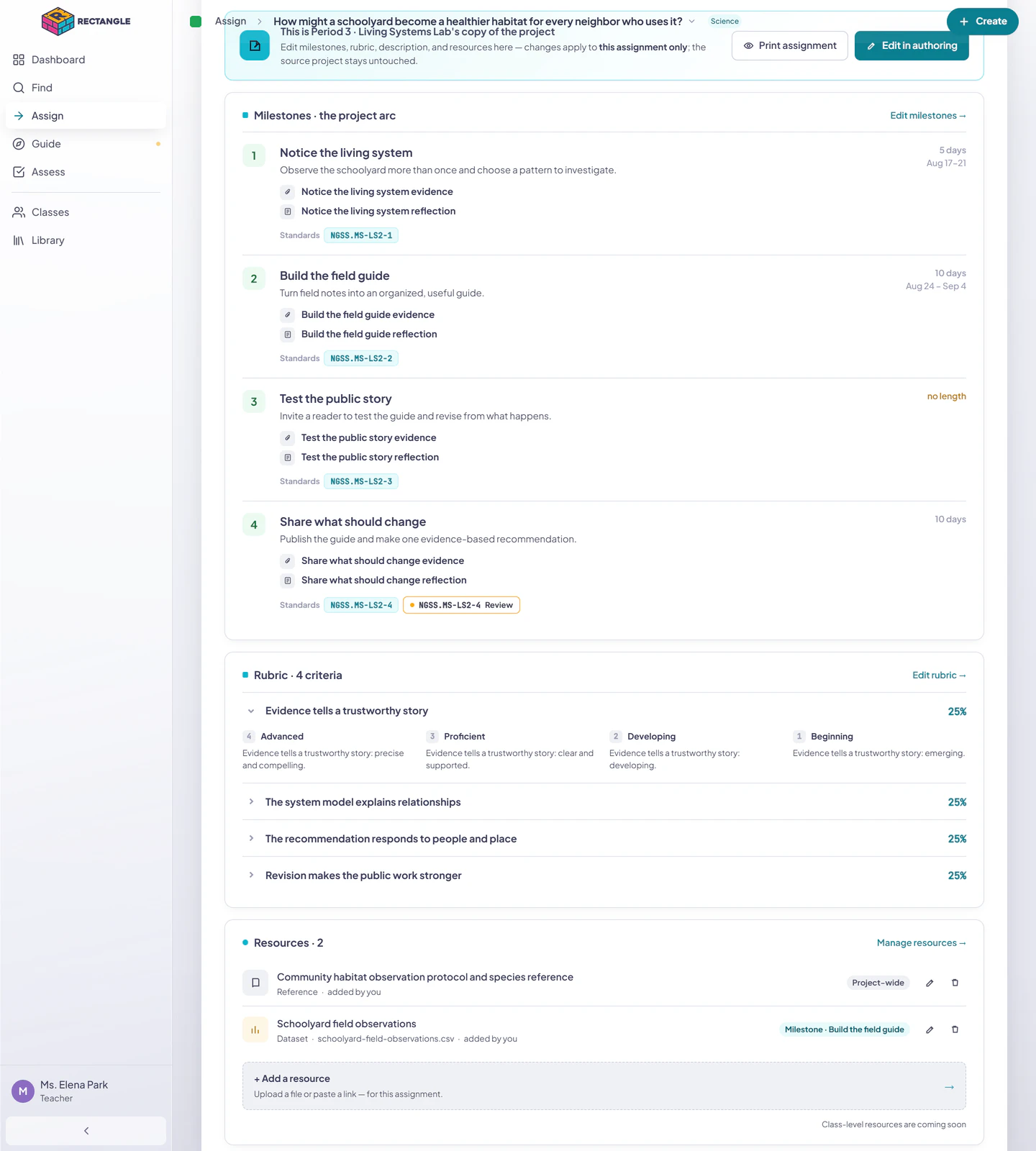Edit the Schoolyard field observations resource
1036x1151 pixels.
930,1030
